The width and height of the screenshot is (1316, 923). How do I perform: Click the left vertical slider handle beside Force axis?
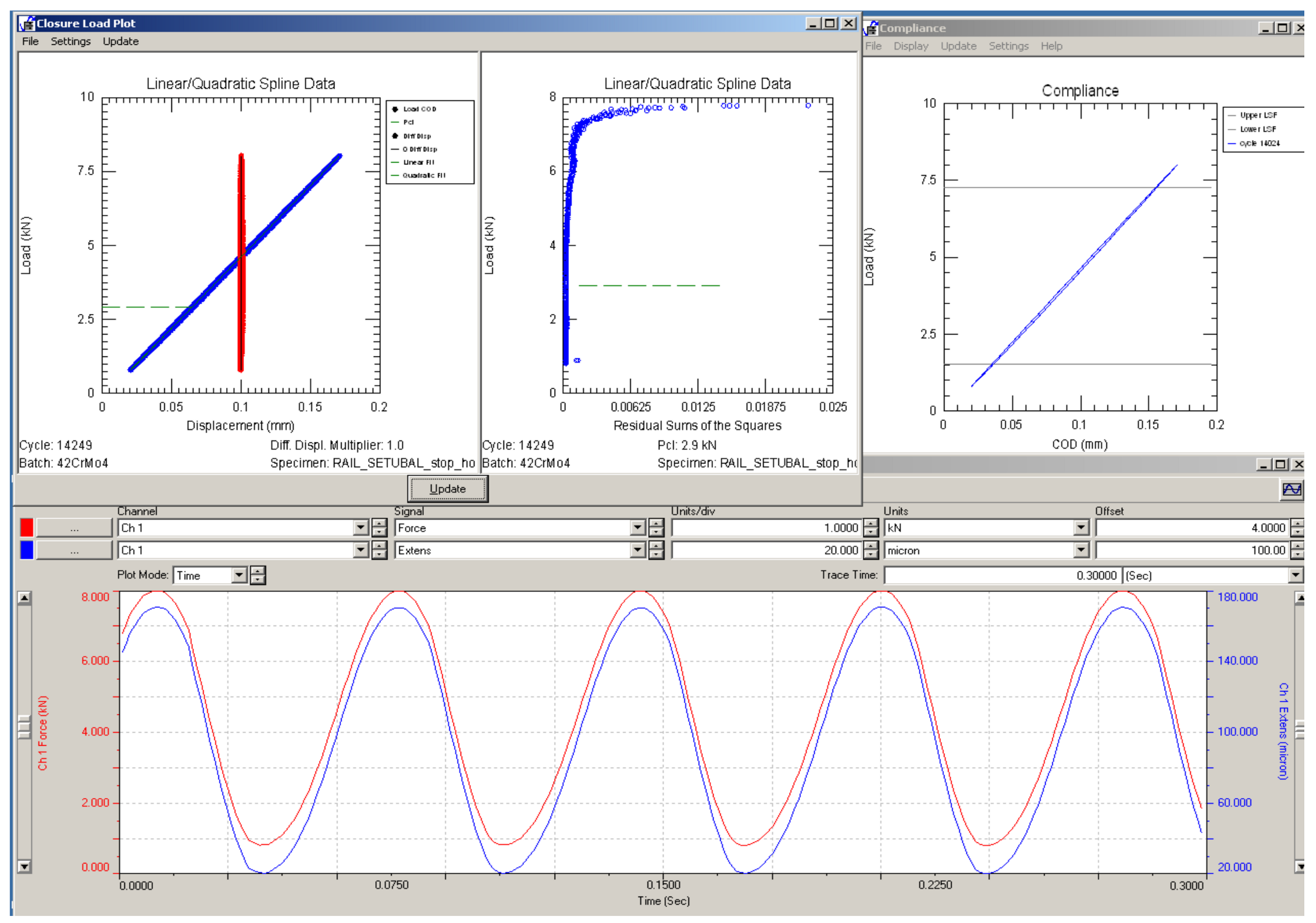point(24,726)
